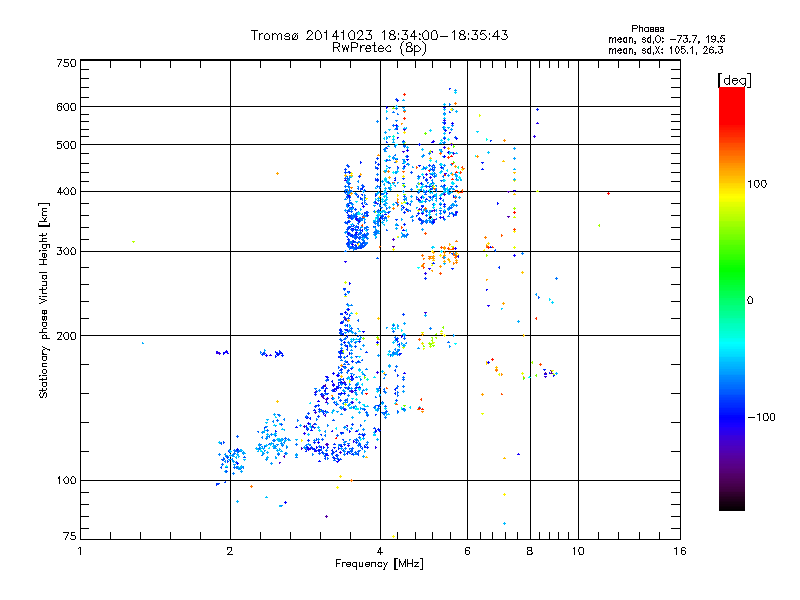The image size is (800, 600).
Task: Click 'mean, sd,X: 105.1, 26.3' line
Action: coord(665,50)
